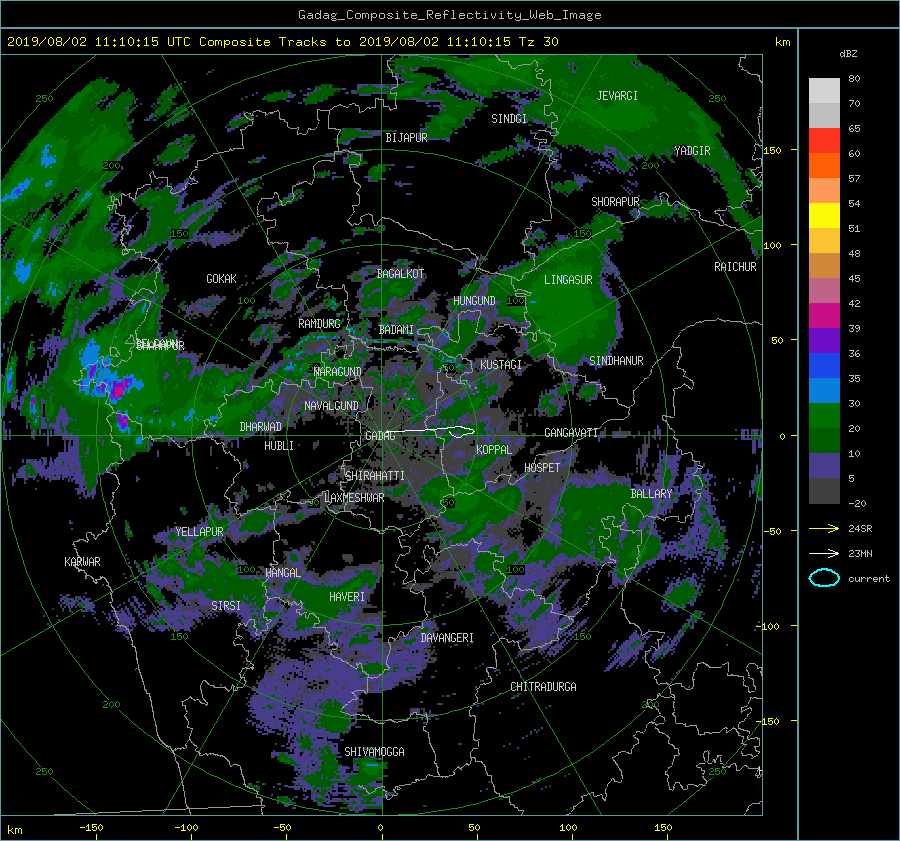Image resolution: width=900 pixels, height=841 pixels.
Task: Click the white 23MN arrow legend icon
Action: coord(824,553)
